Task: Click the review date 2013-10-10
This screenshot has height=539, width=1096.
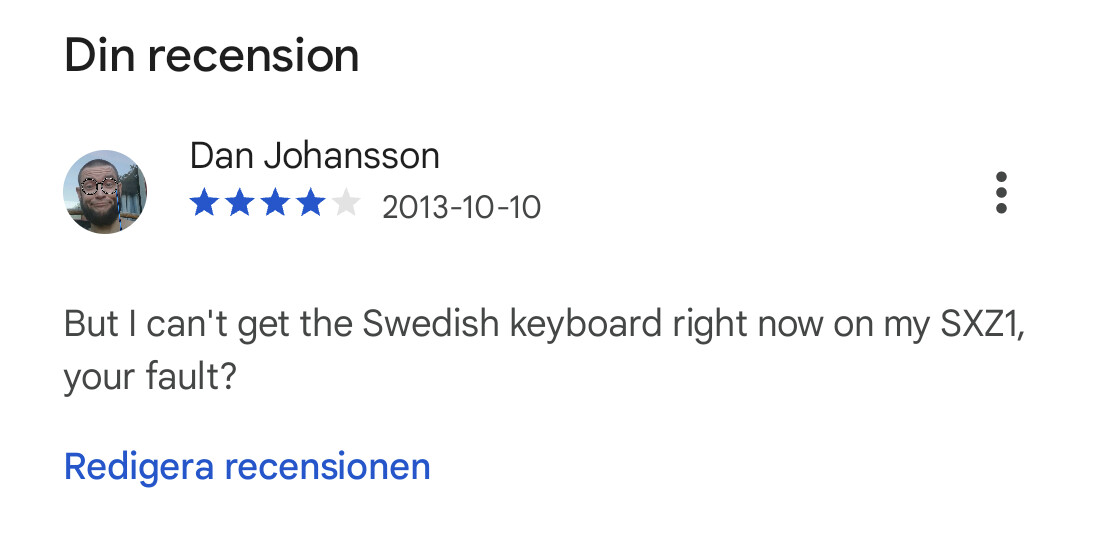Action: tap(461, 207)
